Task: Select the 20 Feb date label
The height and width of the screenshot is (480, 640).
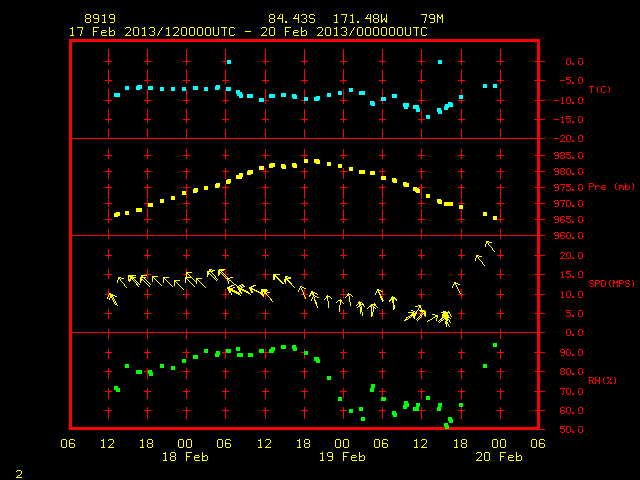Action: coord(499,457)
